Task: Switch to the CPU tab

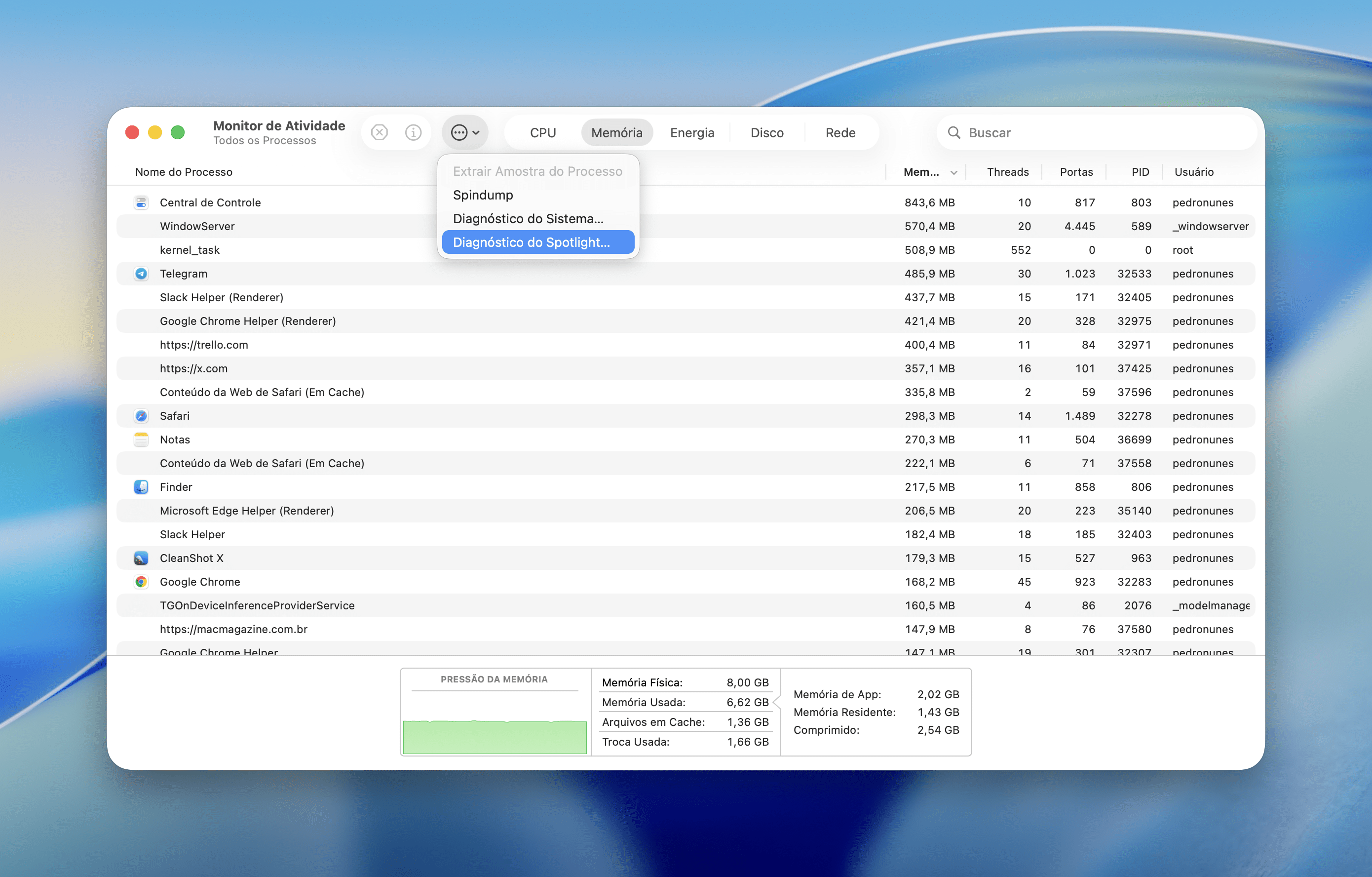Action: click(x=542, y=133)
